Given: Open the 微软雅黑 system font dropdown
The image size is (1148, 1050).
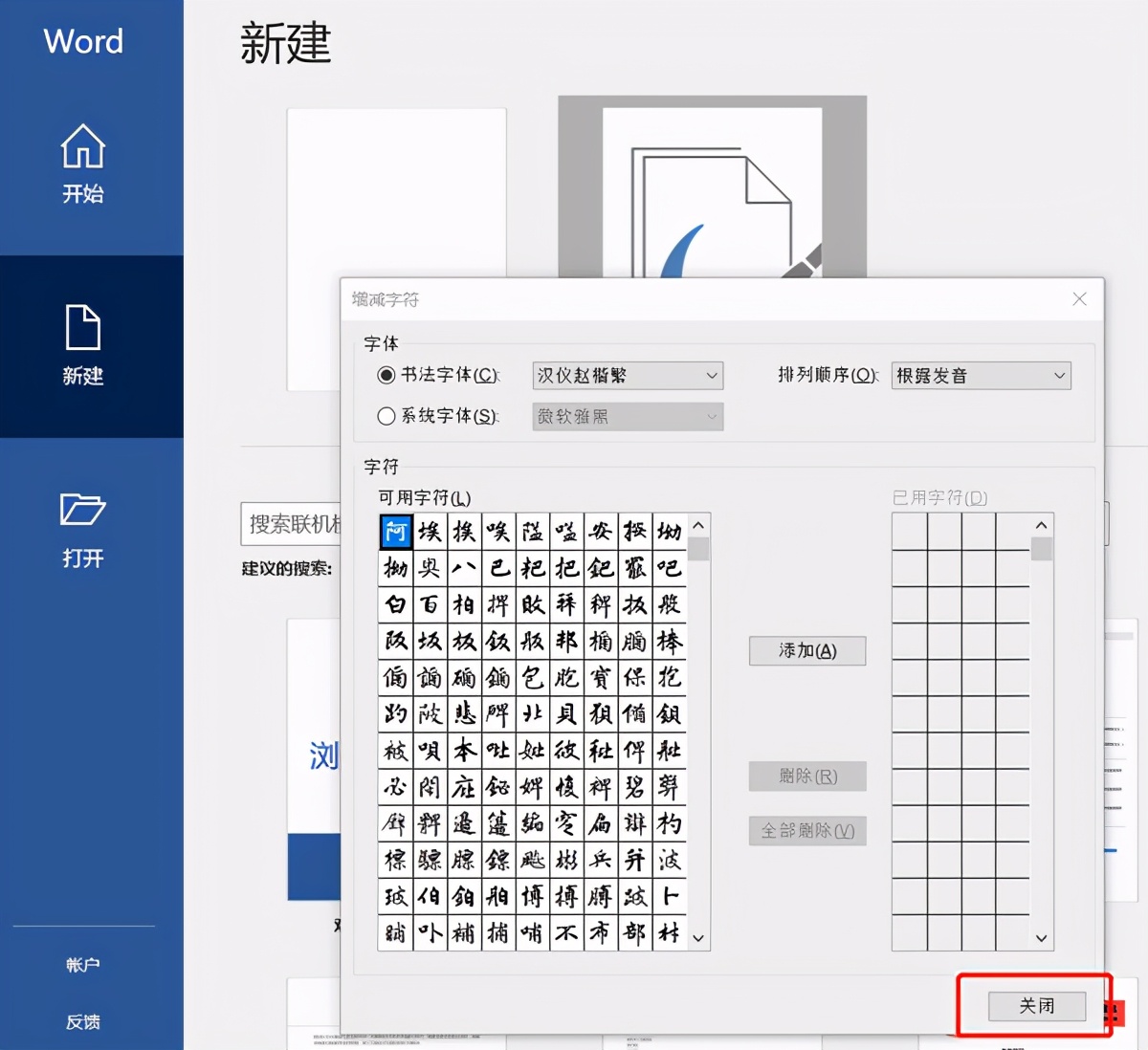Looking at the screenshot, I should click(628, 417).
